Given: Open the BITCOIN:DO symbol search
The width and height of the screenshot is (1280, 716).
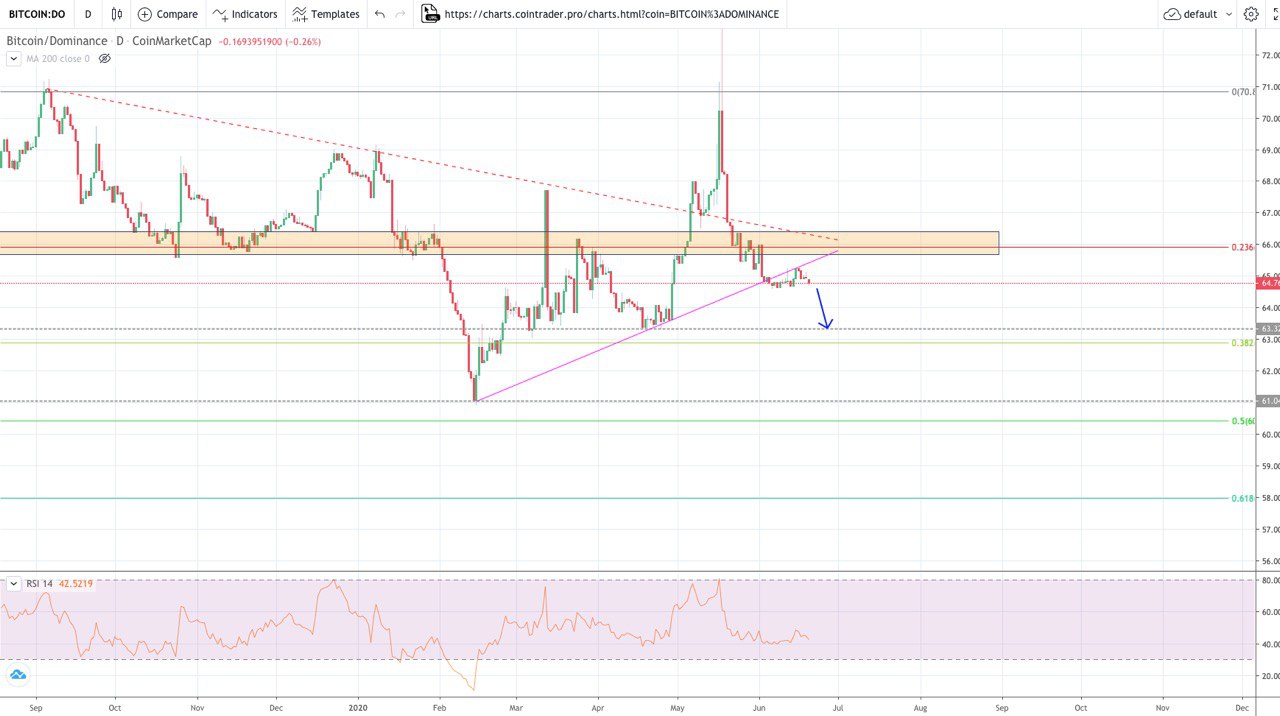Looking at the screenshot, I should (x=37, y=14).
